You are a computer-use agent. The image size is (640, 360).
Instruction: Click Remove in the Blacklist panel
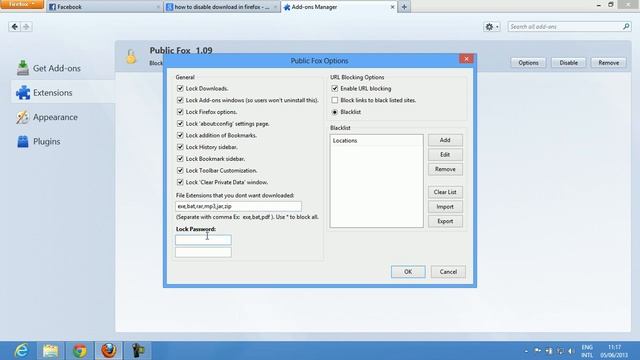pos(445,169)
